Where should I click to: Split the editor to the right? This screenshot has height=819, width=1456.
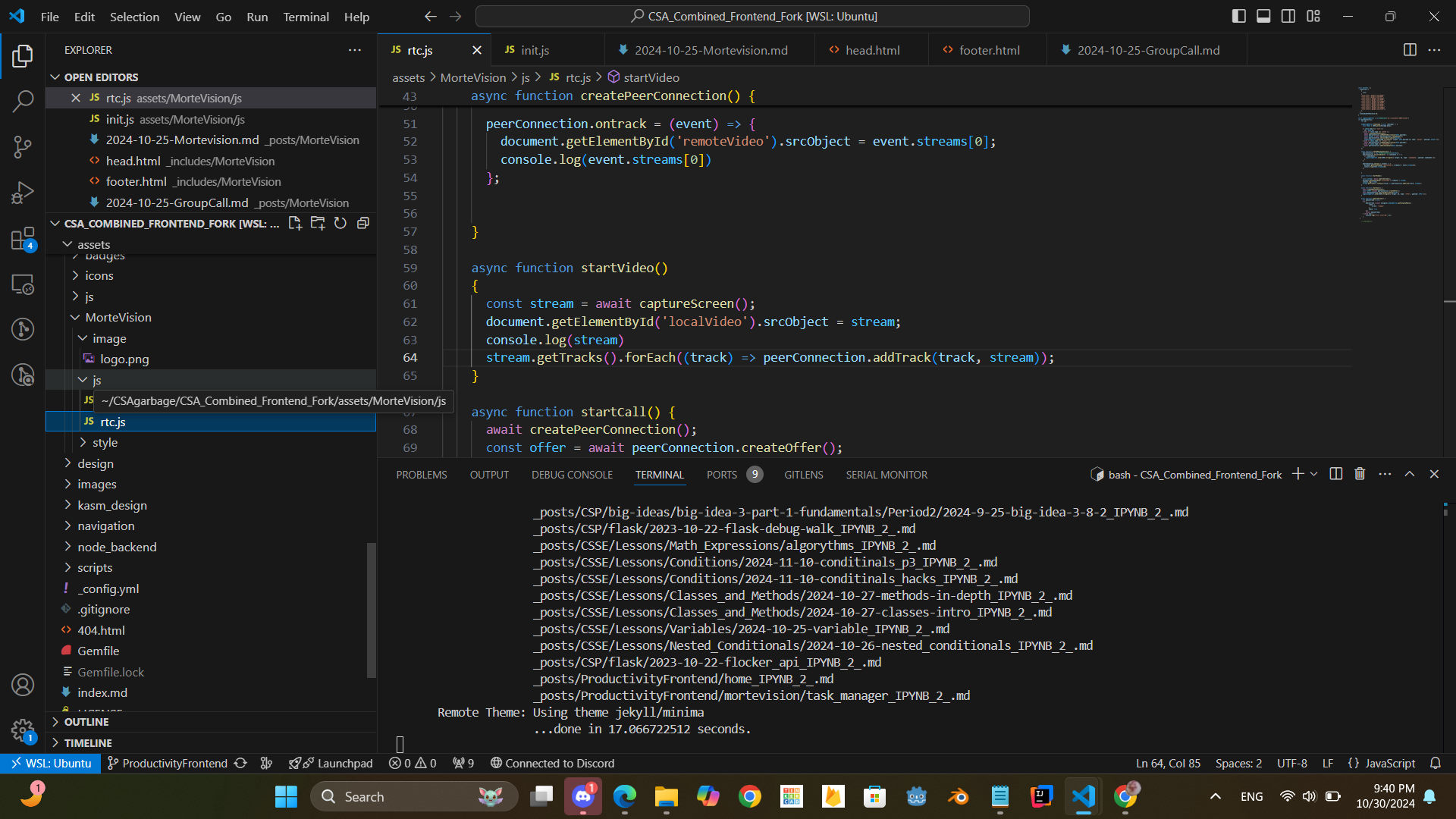(1410, 50)
